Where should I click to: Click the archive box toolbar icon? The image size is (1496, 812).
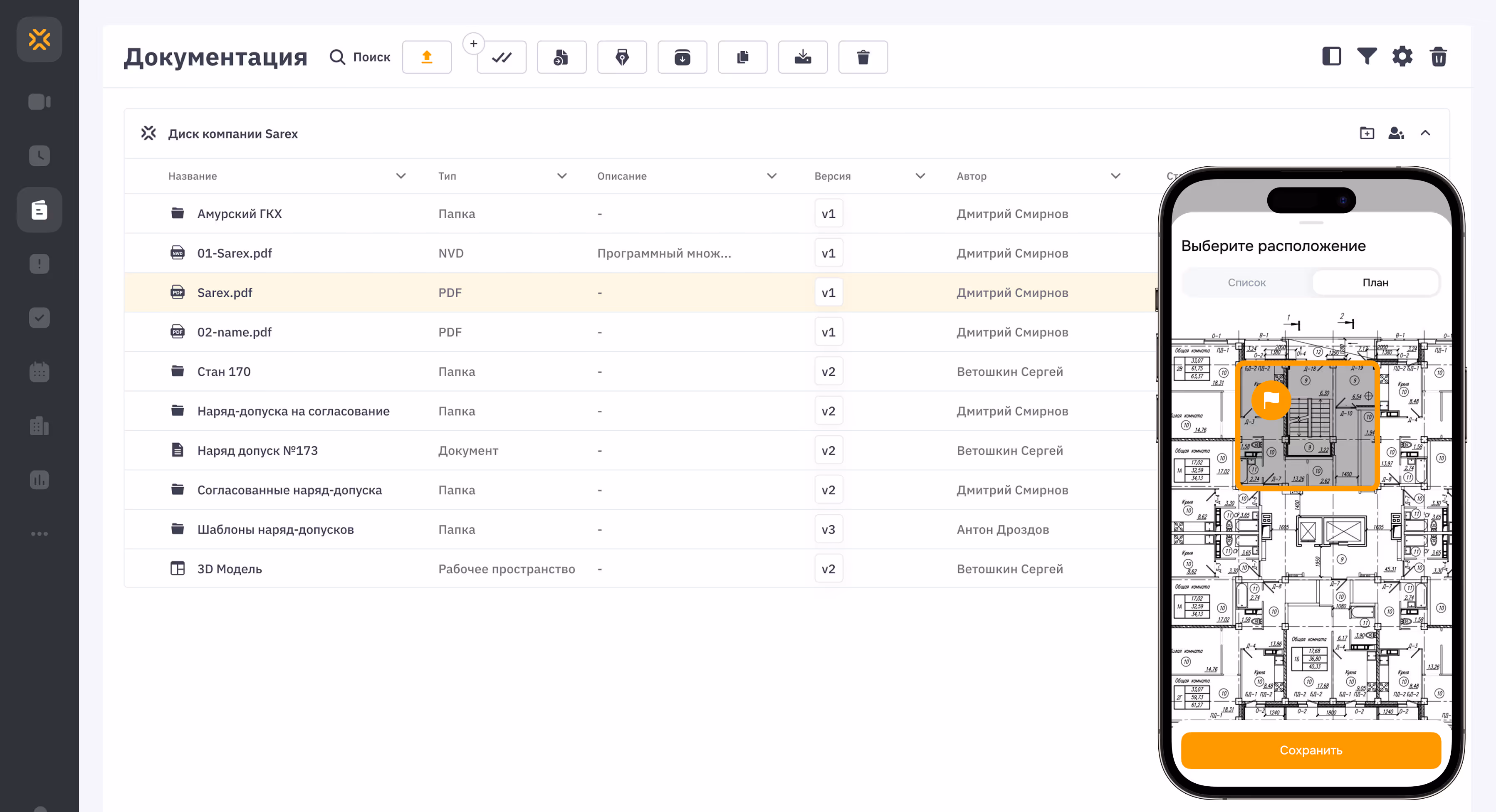tap(682, 57)
